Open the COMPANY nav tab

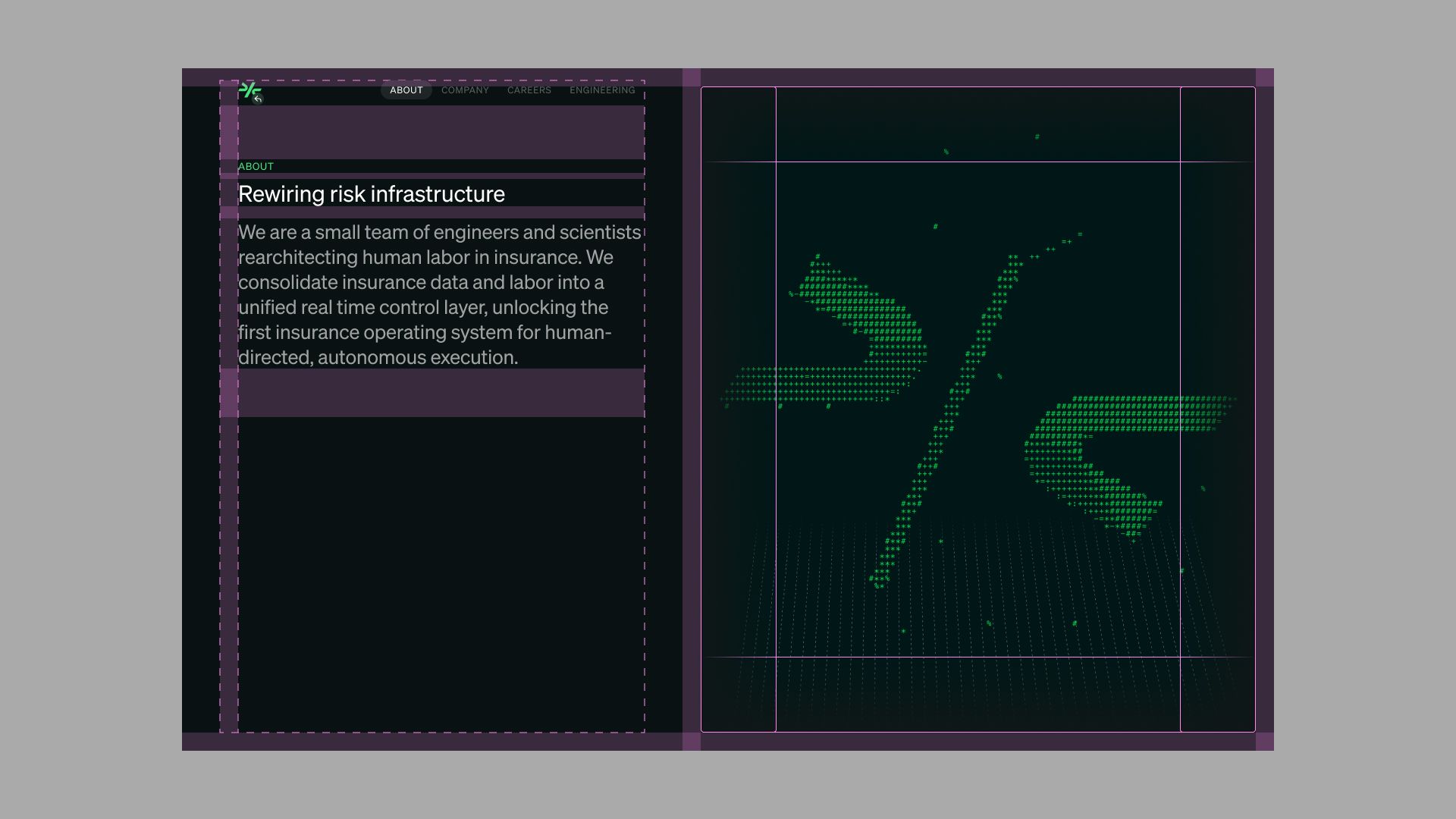(x=465, y=90)
